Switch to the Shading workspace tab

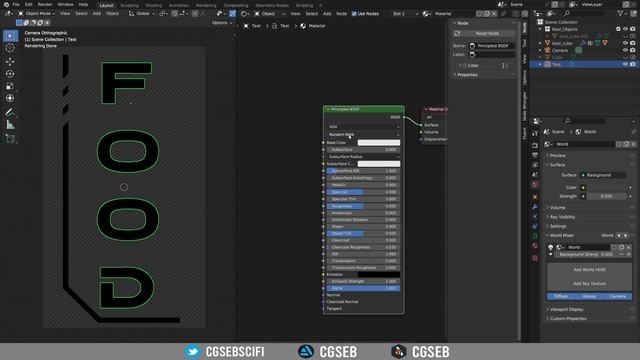[x=153, y=6]
